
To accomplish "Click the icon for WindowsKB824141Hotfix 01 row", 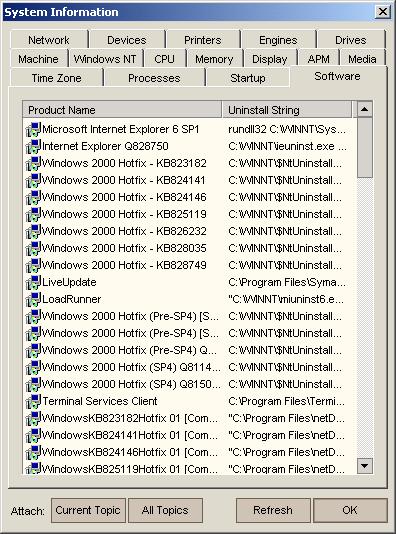I will pos(33,436).
